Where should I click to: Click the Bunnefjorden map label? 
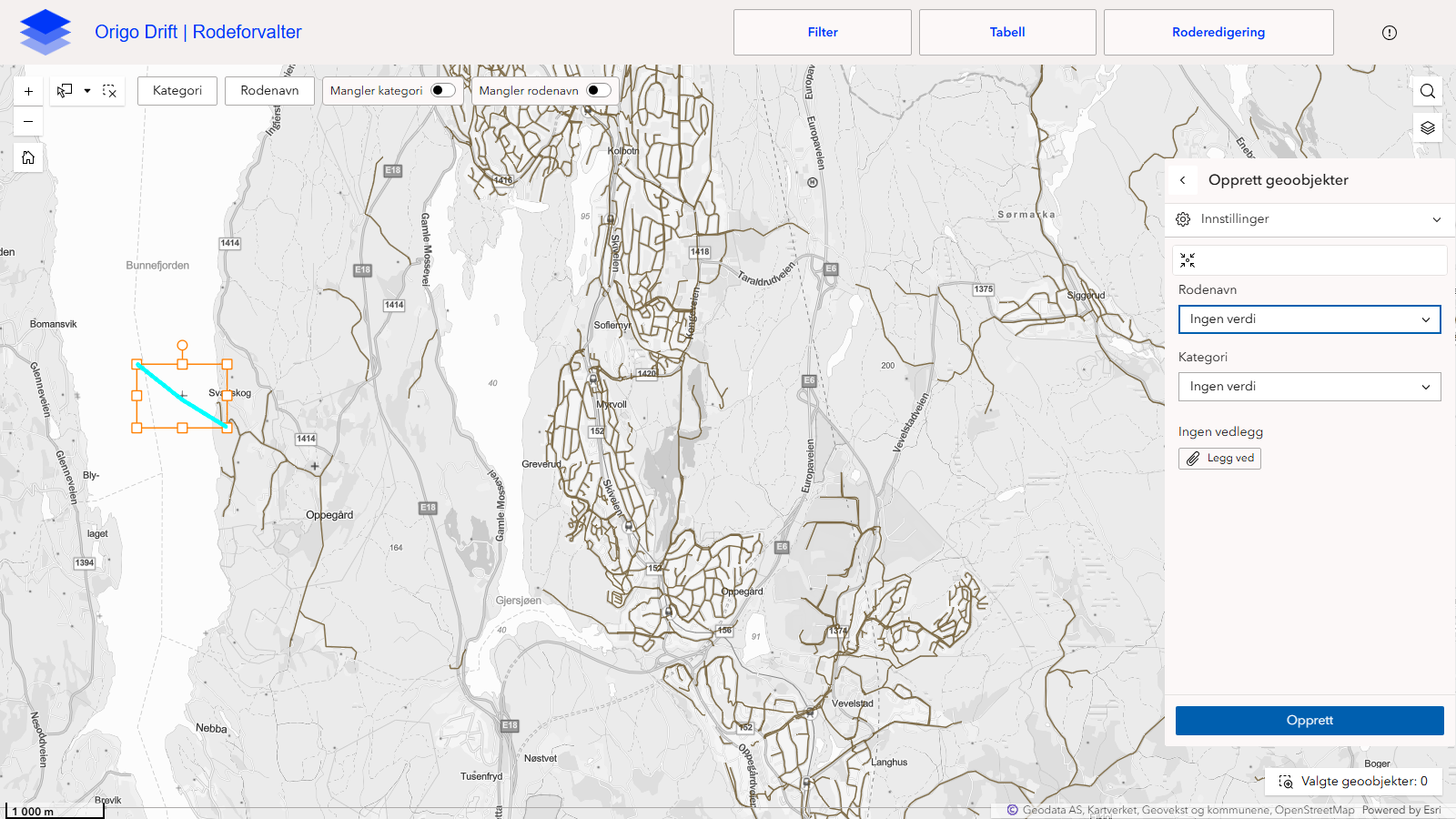pyautogui.click(x=157, y=266)
